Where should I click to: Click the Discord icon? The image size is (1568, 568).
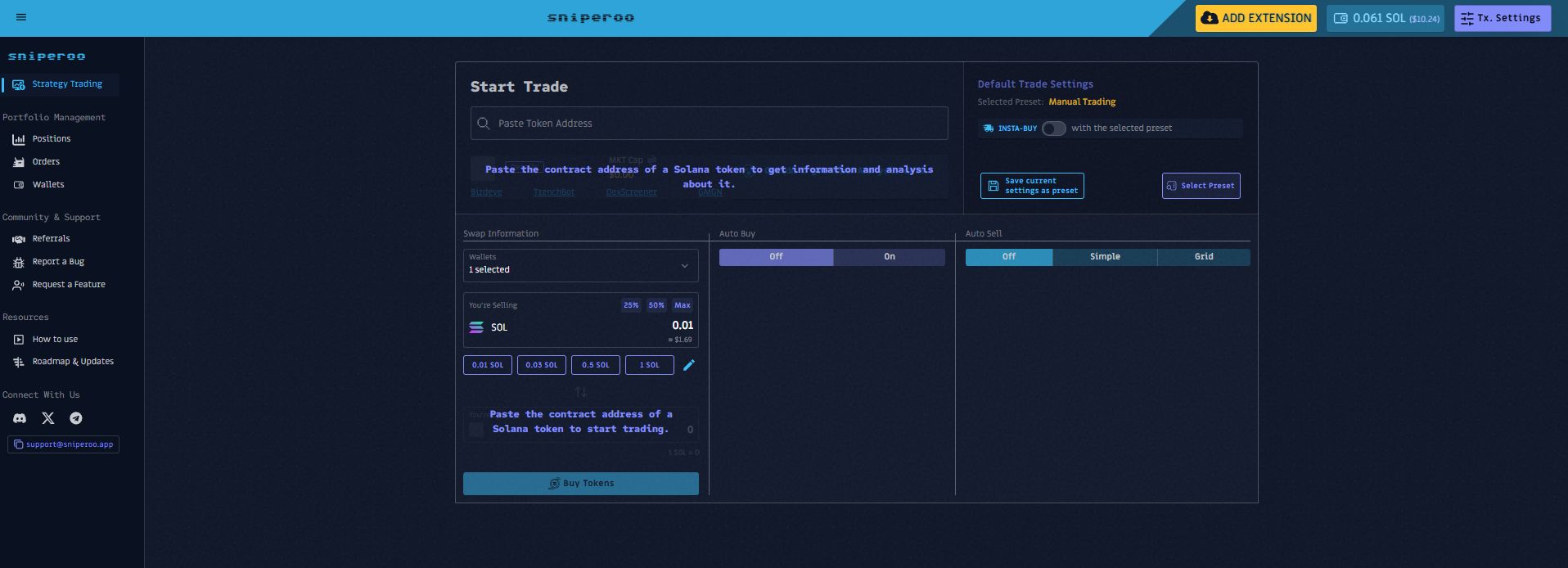click(20, 418)
